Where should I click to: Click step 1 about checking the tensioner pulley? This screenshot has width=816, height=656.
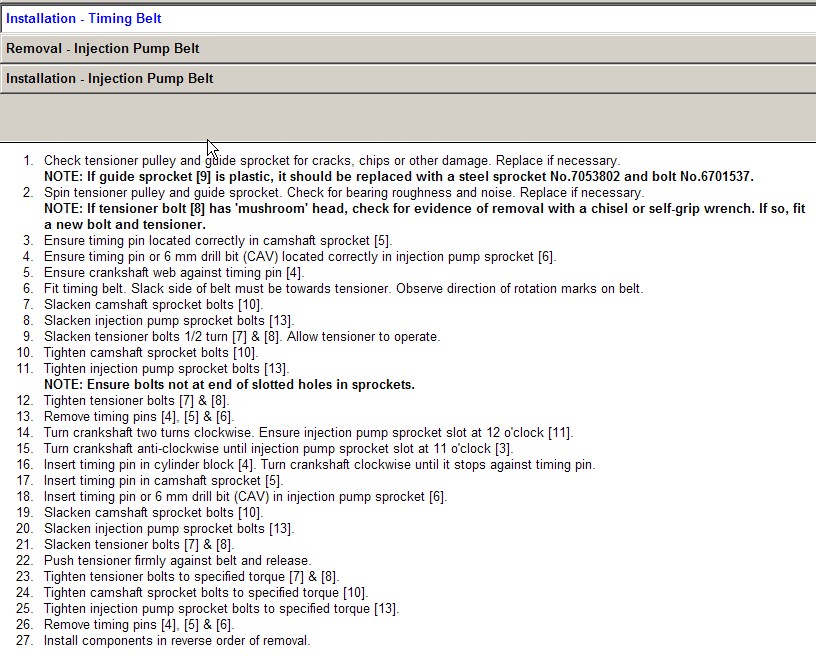[331, 160]
